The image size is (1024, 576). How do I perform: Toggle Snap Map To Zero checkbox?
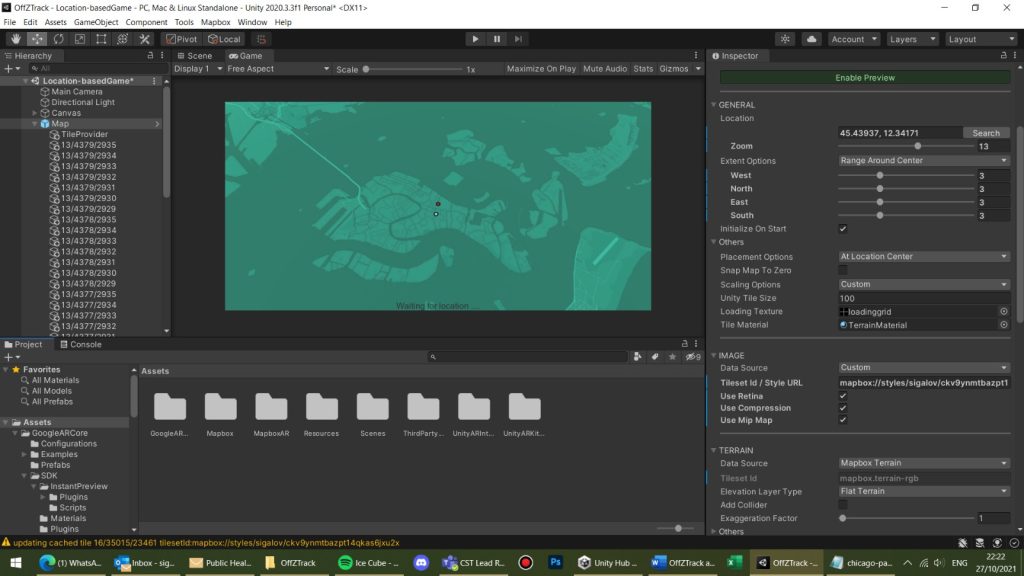843,270
